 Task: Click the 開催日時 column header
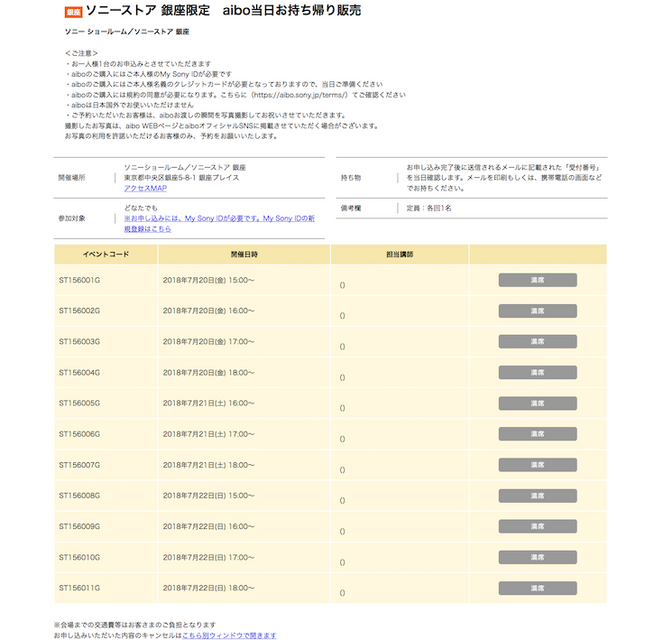tap(244, 254)
